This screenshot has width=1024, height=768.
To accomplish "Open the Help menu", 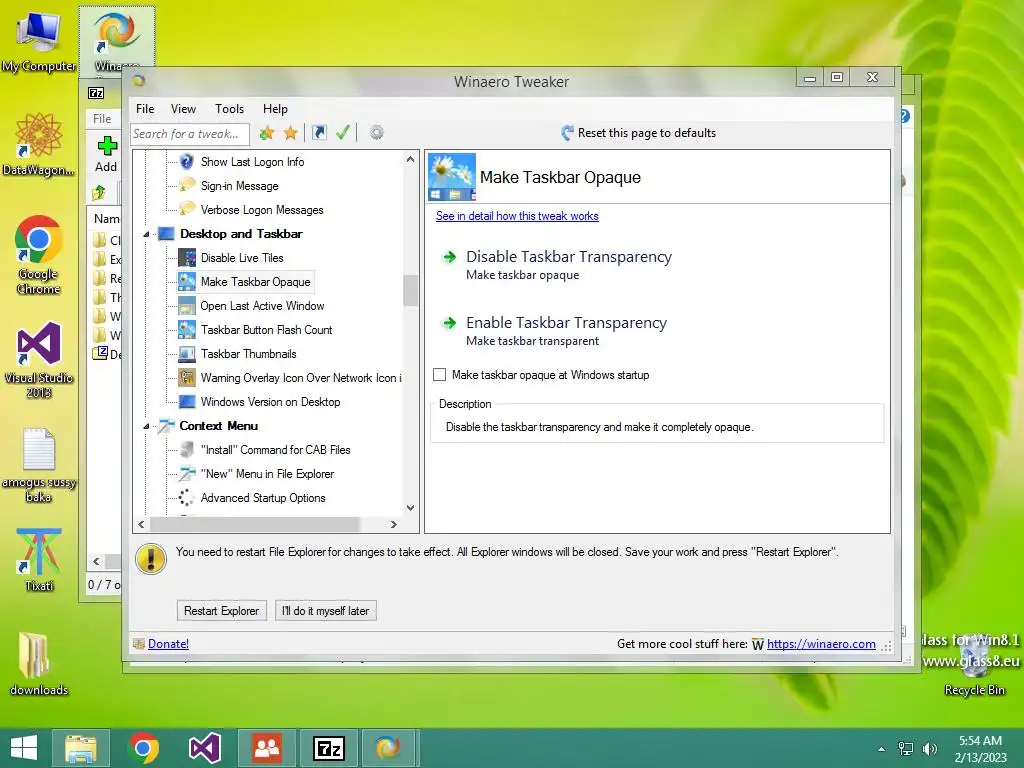I will (275, 109).
